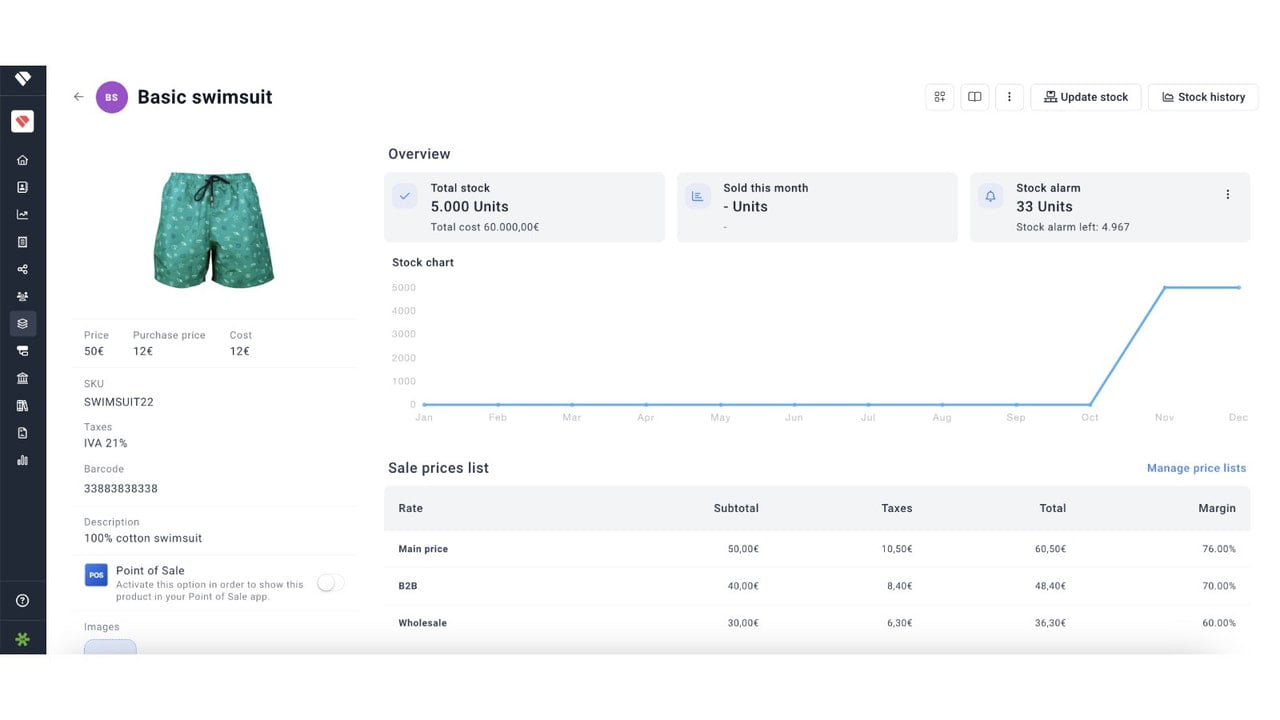Open the sales chart icon in sidebar

22,214
